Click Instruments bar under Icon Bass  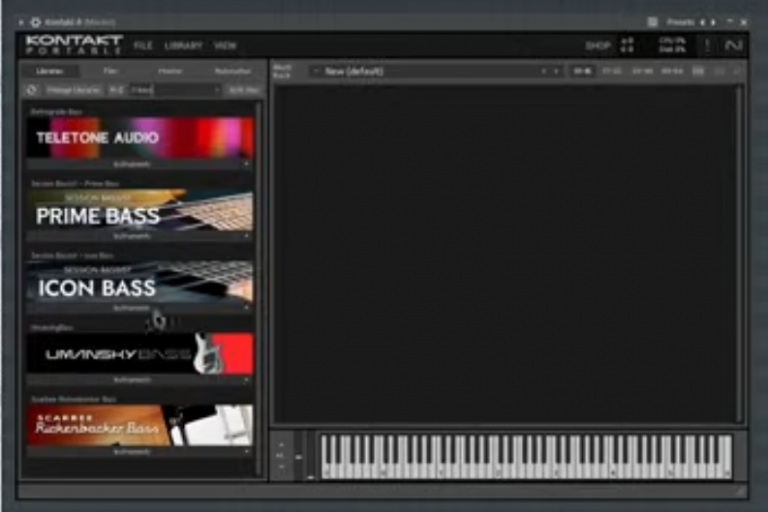pos(133,308)
